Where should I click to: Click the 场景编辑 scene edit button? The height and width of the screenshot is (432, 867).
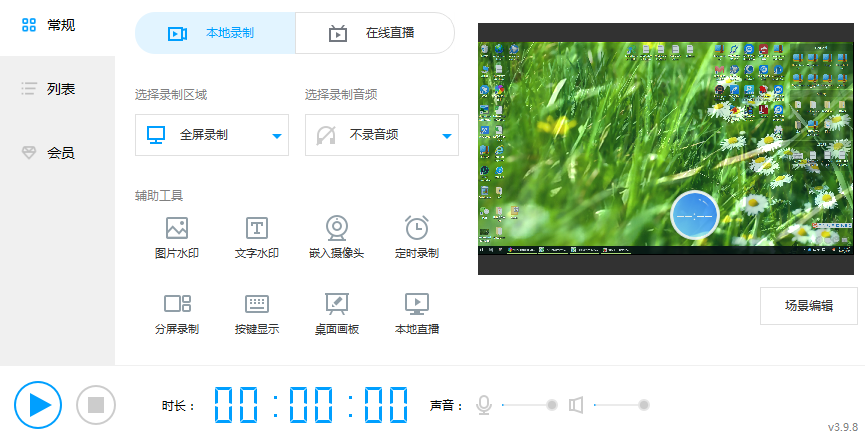808,306
